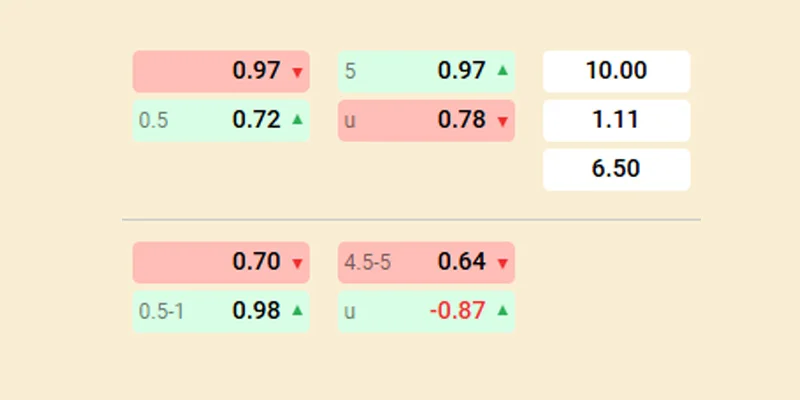Select the 0.70 odds value
800x400 pixels.
pyautogui.click(x=257, y=262)
